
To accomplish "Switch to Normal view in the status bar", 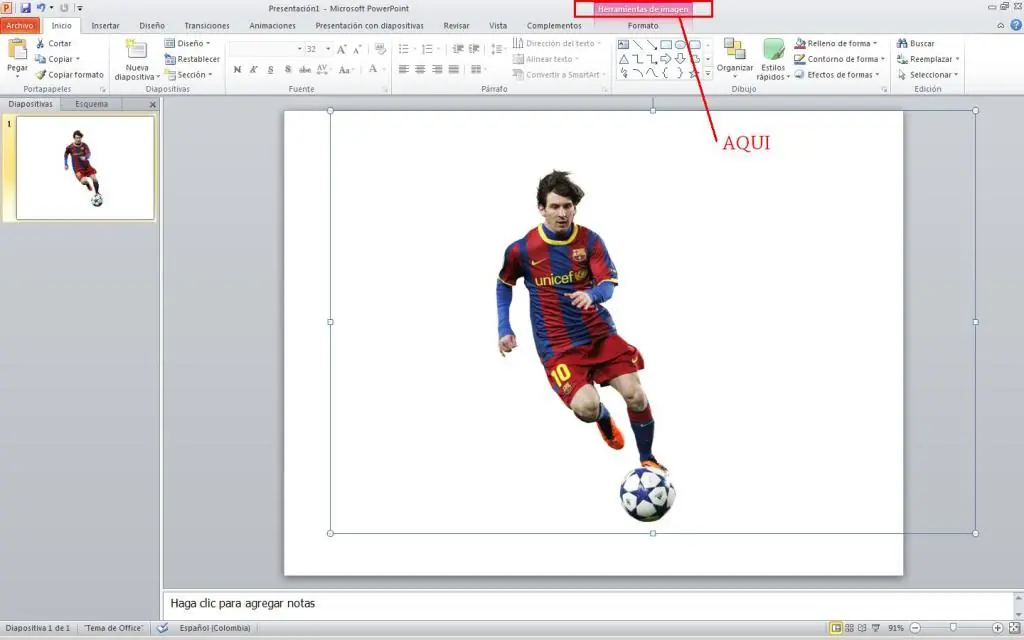I will (835, 628).
